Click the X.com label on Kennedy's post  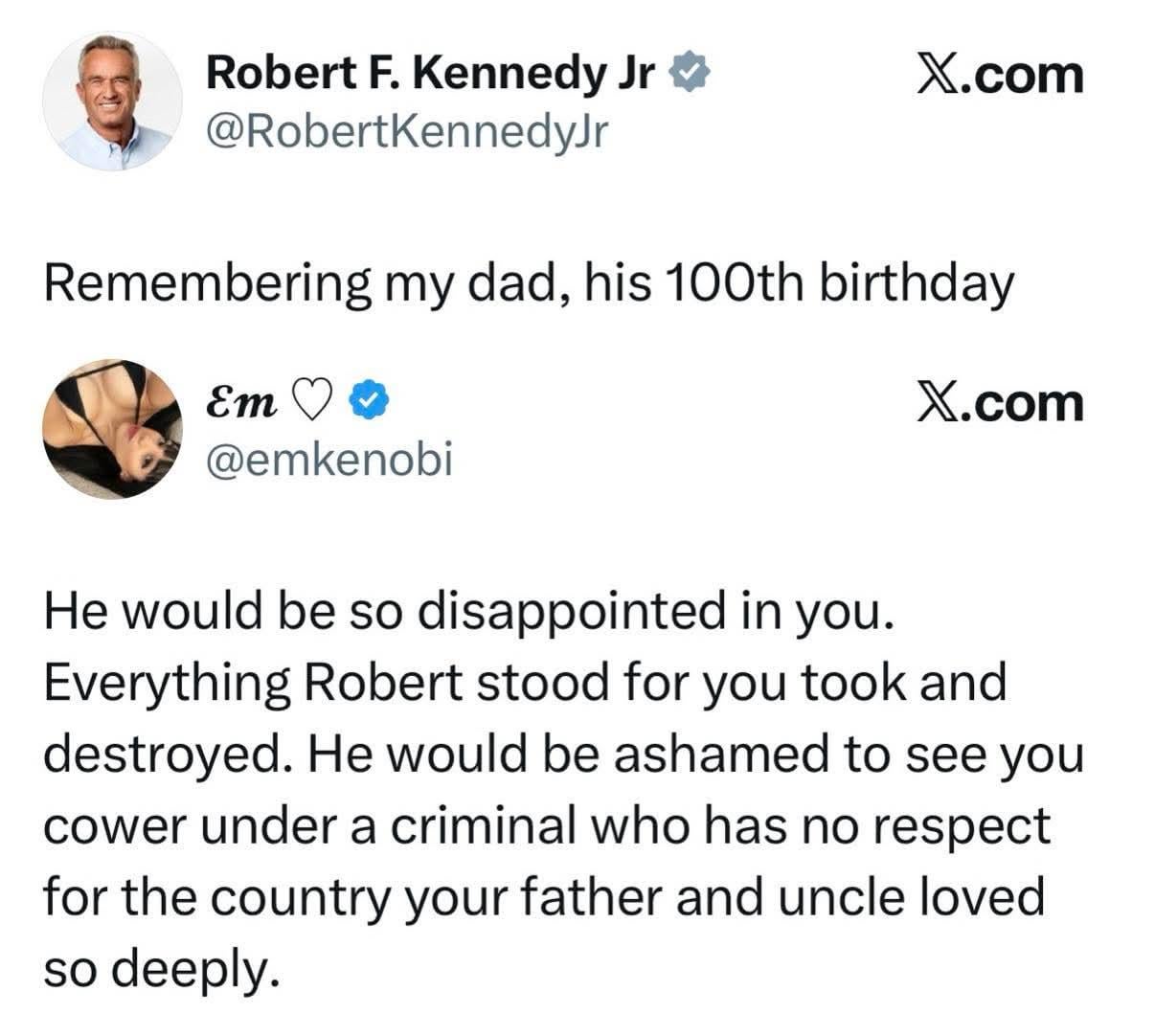(x=998, y=75)
